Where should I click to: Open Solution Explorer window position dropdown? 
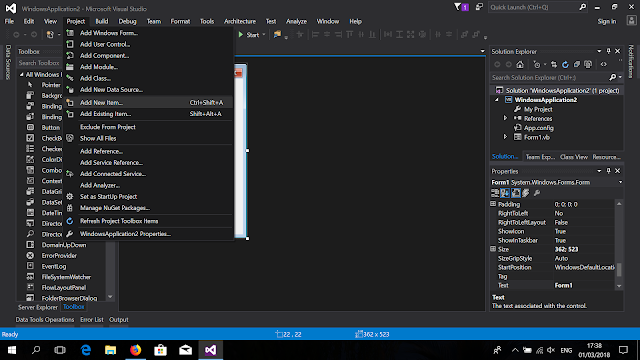coord(599,51)
